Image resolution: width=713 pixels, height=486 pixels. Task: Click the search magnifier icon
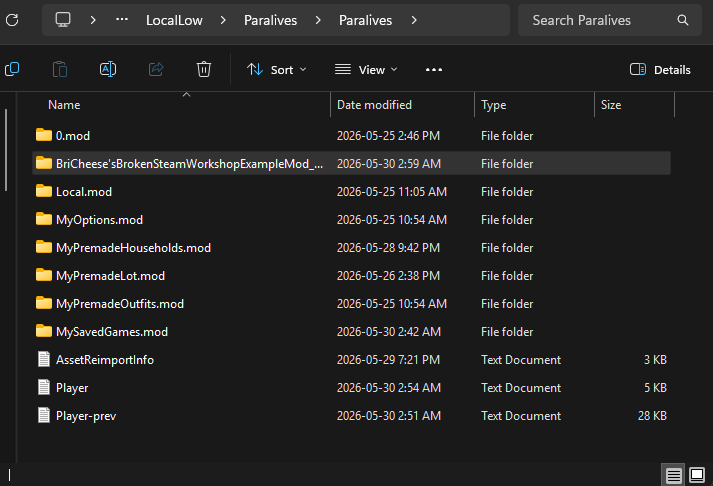click(683, 20)
